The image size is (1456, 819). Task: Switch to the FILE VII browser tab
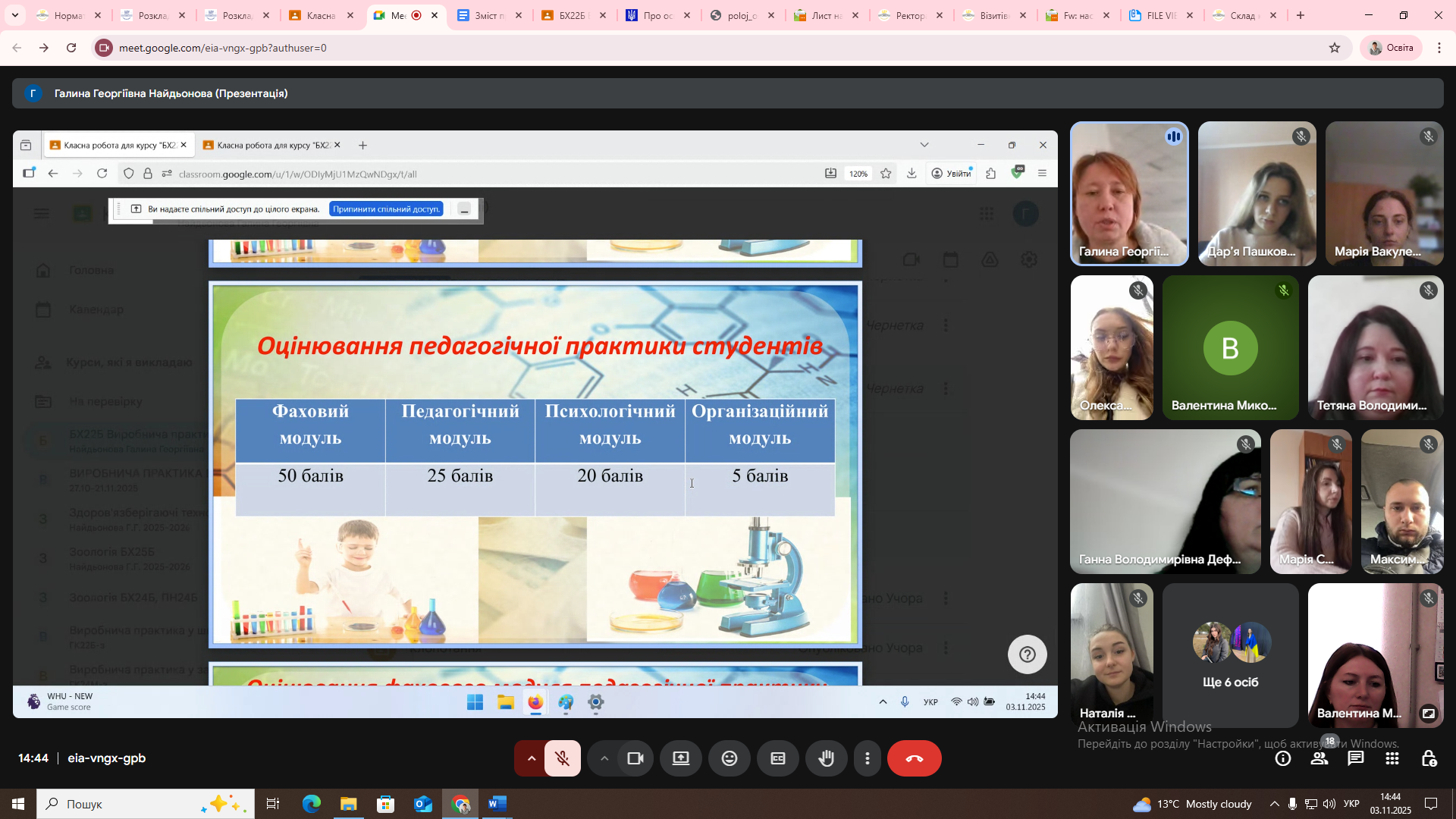1159,15
